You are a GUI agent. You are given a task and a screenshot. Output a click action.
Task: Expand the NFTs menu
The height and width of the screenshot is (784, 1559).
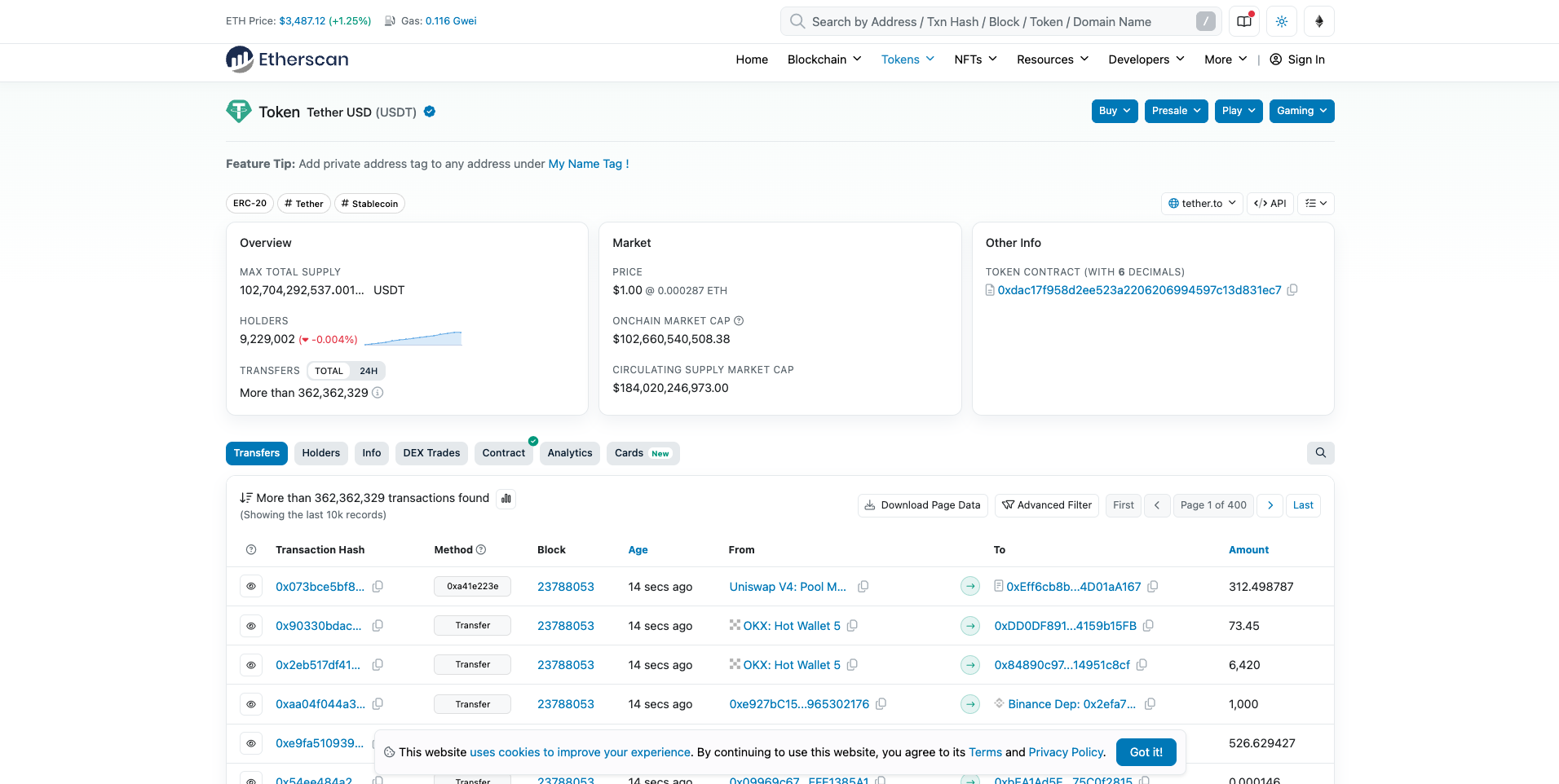975,59
